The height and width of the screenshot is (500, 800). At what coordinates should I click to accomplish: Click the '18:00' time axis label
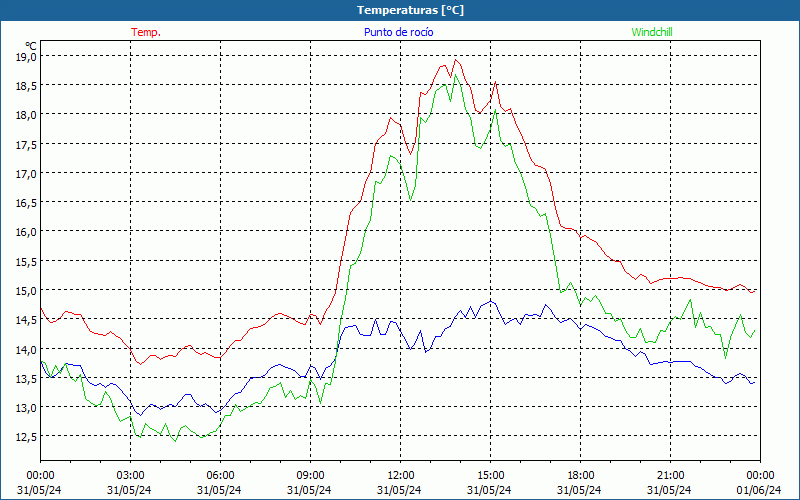[580, 475]
